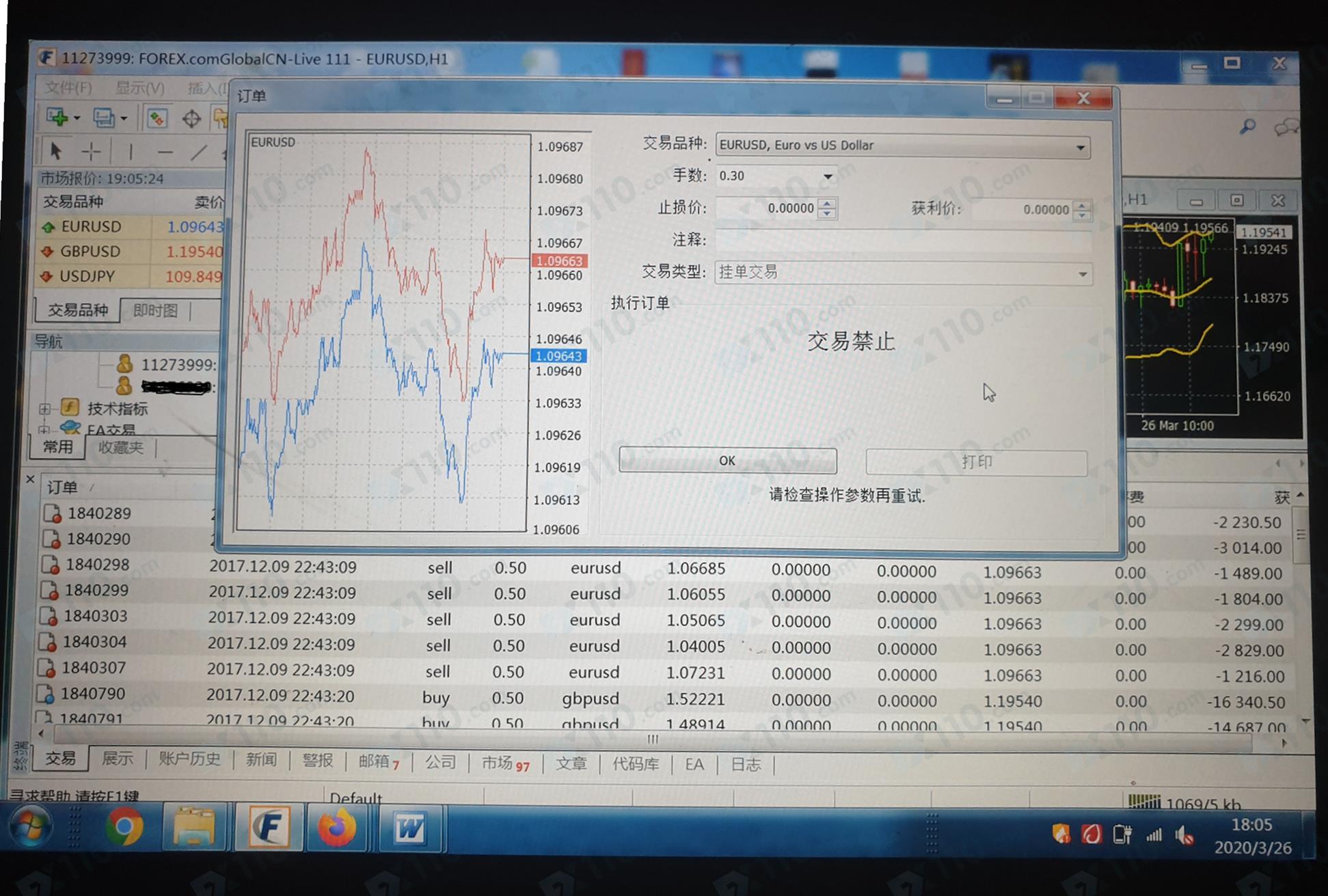Open Microsoft Word from the taskbar
Viewport: 1328px width, 896px height.
coord(410,829)
